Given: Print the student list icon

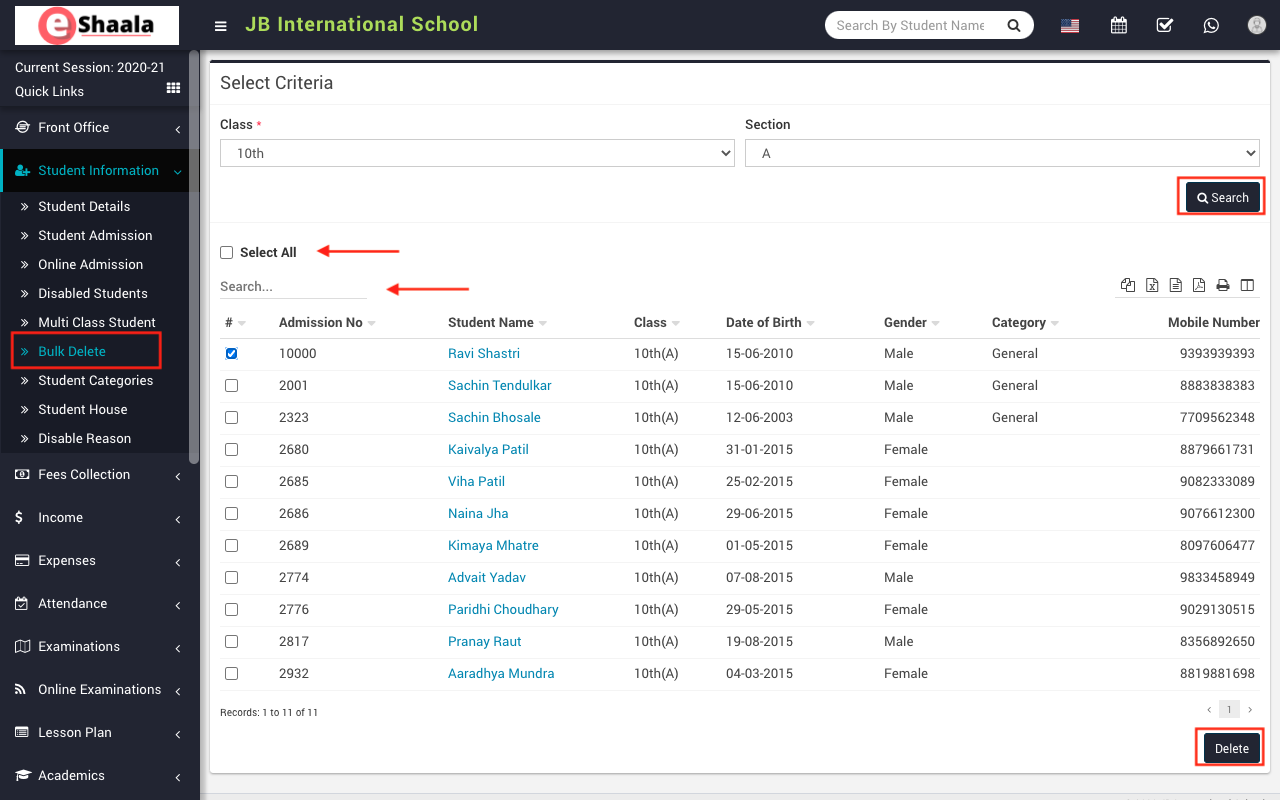Looking at the screenshot, I should click(1222, 285).
